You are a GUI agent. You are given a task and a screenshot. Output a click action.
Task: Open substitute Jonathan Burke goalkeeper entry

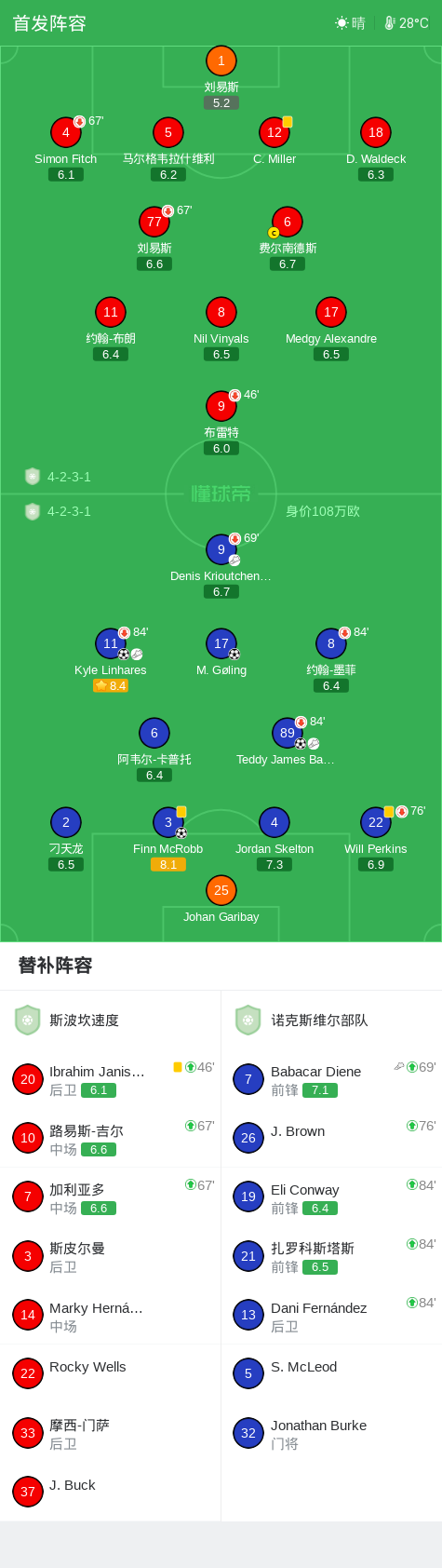[331, 1433]
